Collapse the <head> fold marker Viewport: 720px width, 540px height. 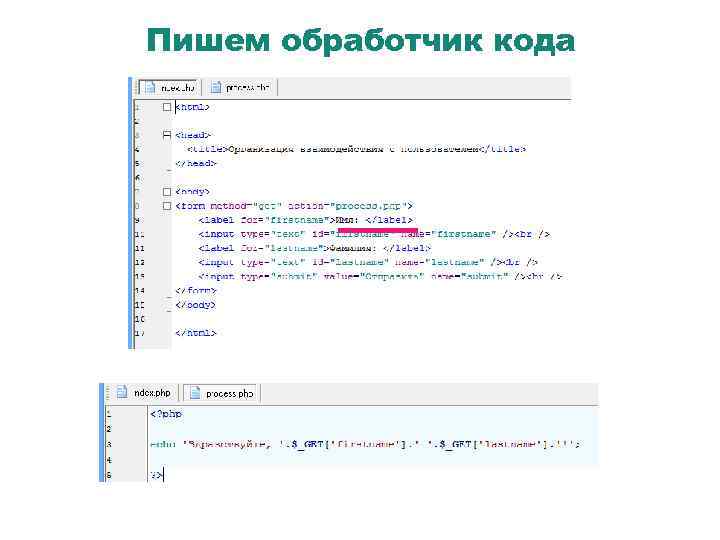(167, 135)
